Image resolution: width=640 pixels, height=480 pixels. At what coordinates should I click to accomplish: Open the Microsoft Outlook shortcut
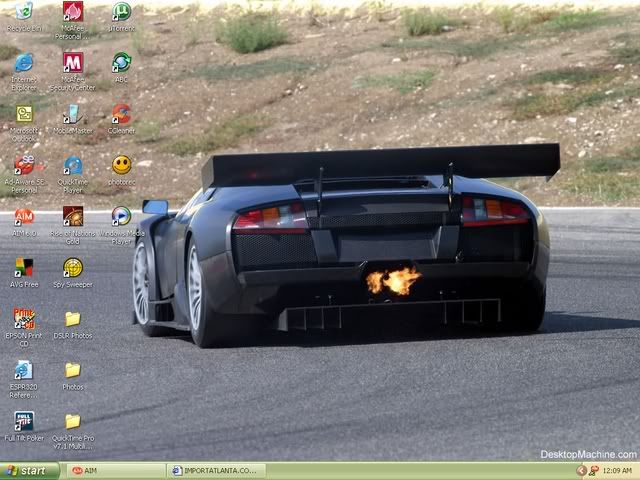pos(24,114)
